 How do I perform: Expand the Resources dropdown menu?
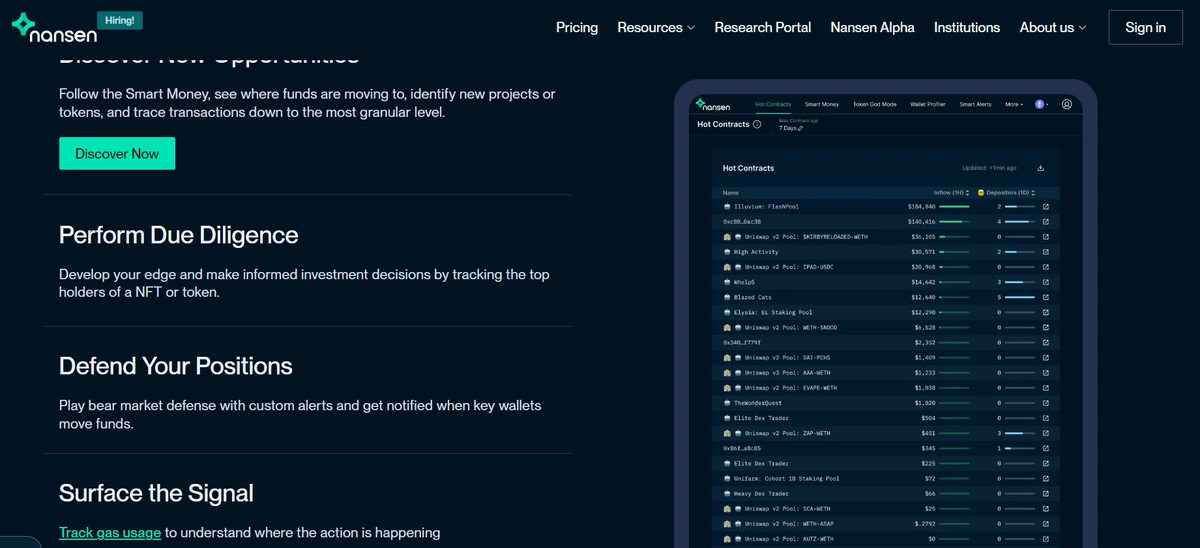point(656,27)
